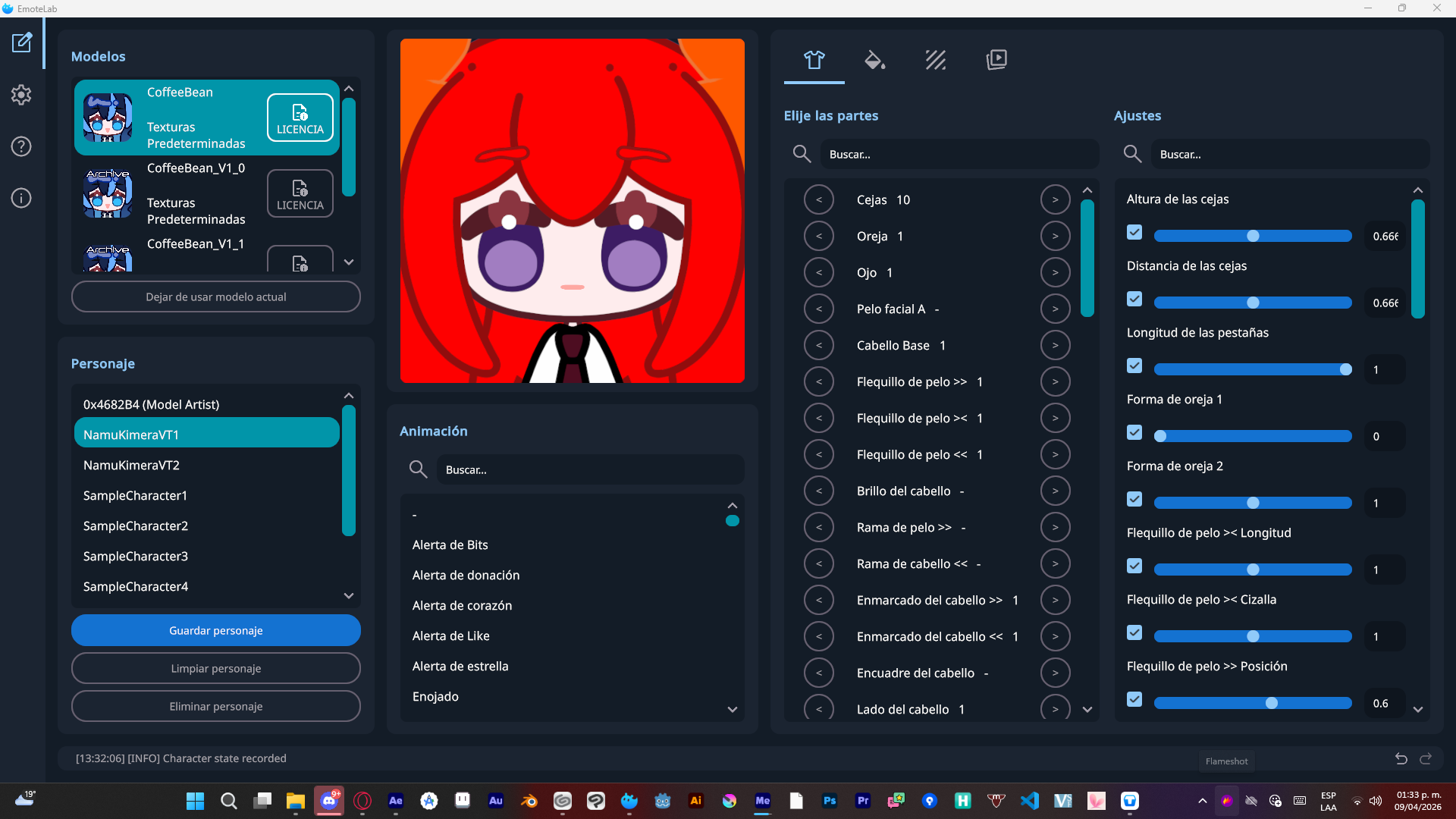Click the settings gear in sidebar
This screenshot has width=1456, height=819.
tap(21, 95)
